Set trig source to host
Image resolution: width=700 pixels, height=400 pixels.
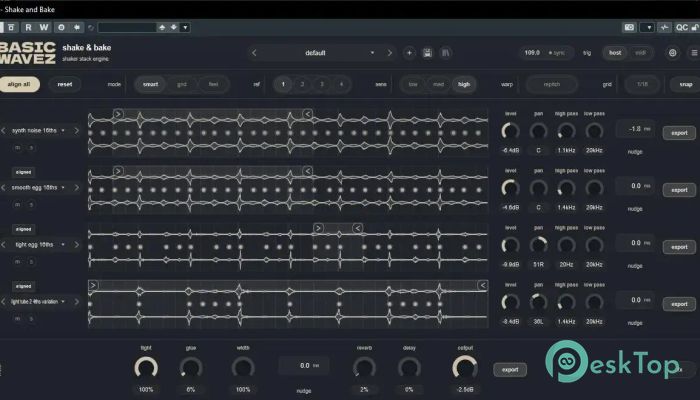pos(615,53)
